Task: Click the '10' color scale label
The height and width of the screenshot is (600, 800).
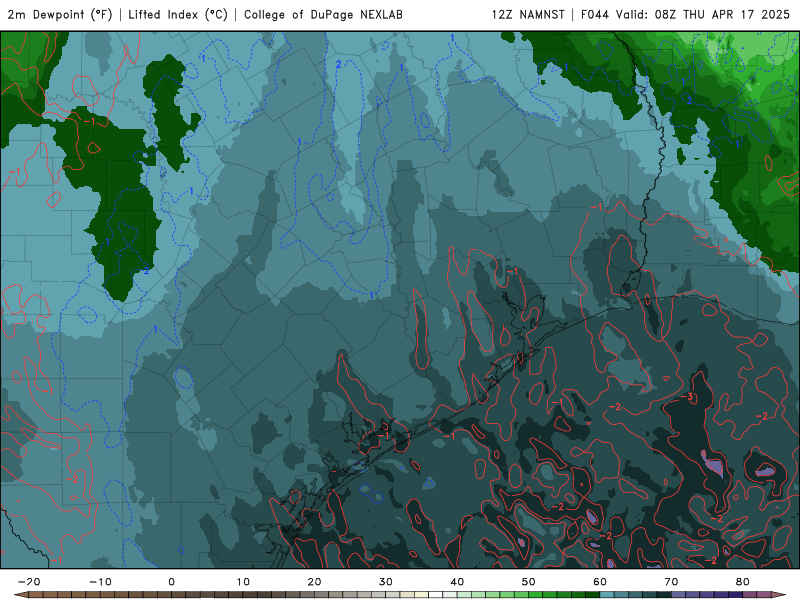Action: (243, 582)
